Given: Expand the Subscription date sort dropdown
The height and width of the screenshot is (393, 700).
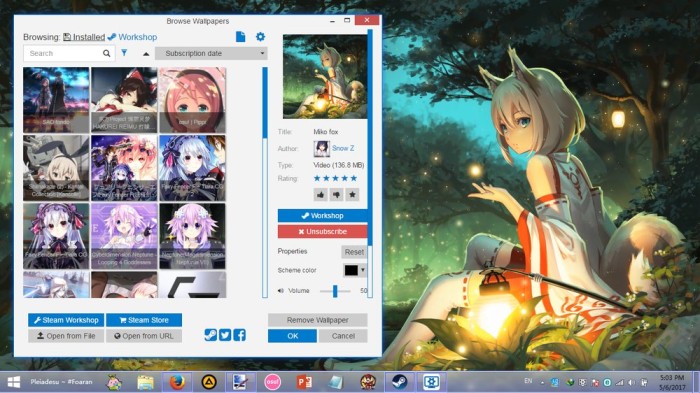Looking at the screenshot, I should [211, 53].
